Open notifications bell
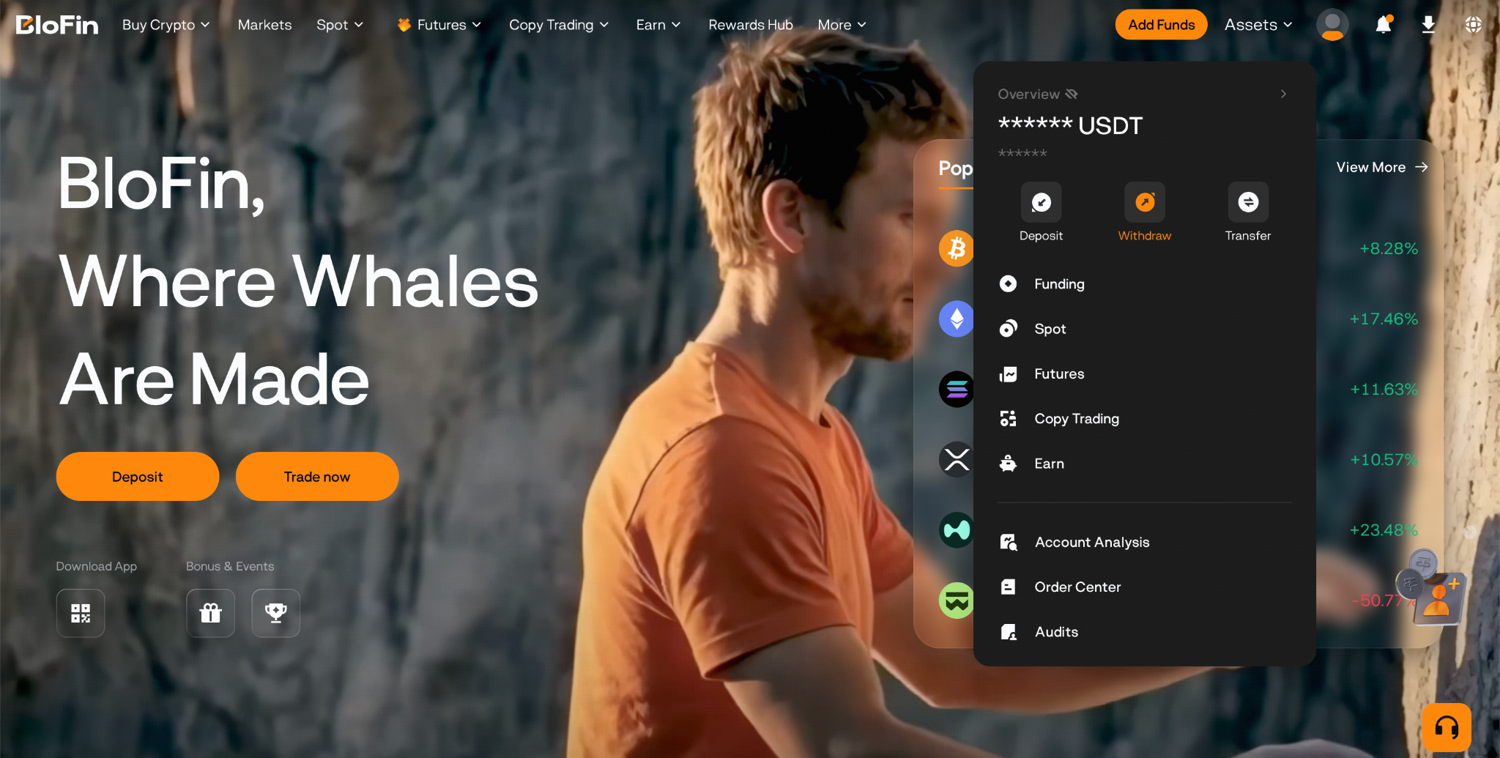The image size is (1500, 758). click(x=1383, y=24)
